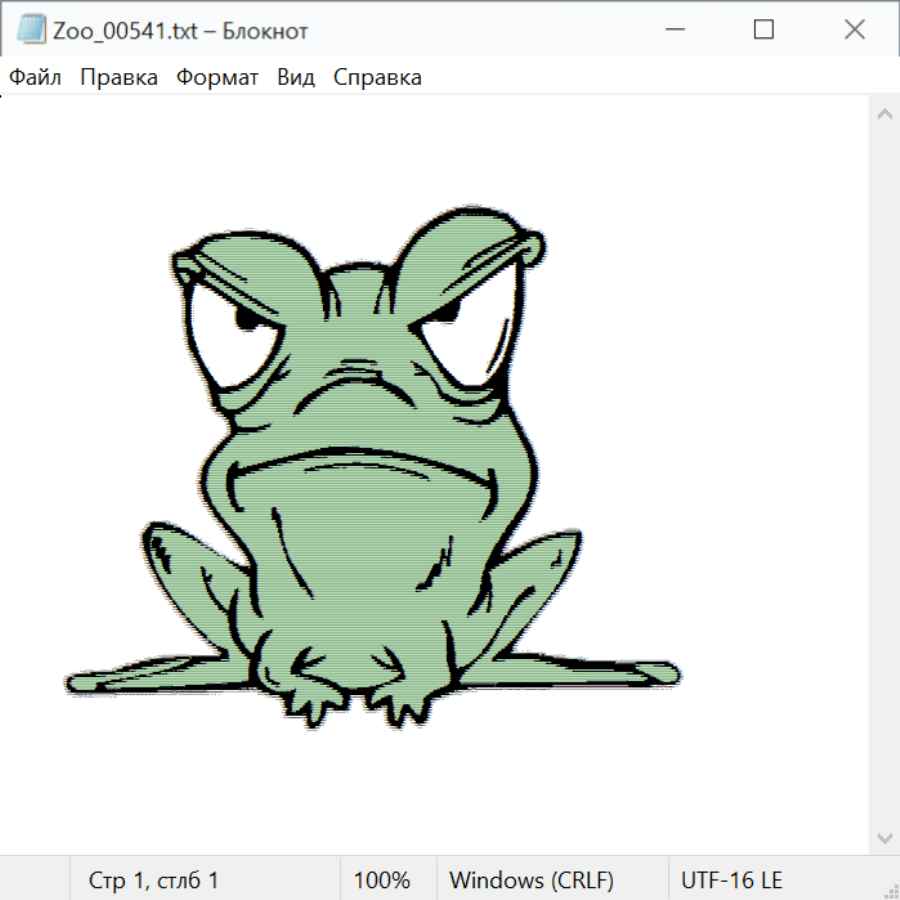Click the Notepad icon in the title bar

(31, 30)
